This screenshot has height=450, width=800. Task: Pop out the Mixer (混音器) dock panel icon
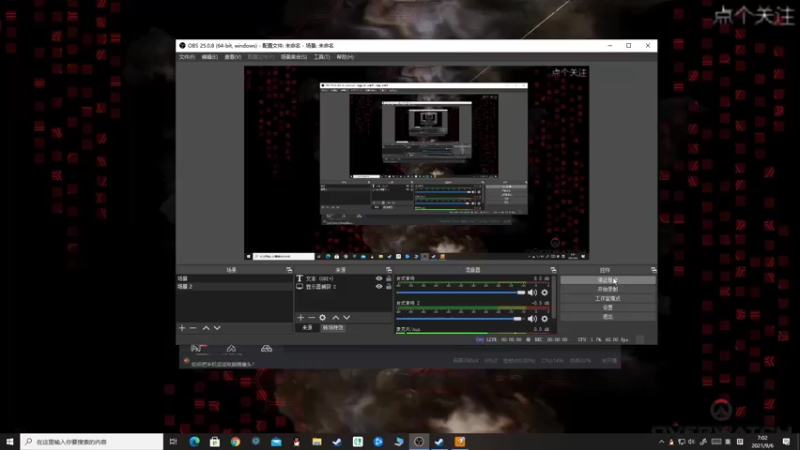tap(553, 270)
